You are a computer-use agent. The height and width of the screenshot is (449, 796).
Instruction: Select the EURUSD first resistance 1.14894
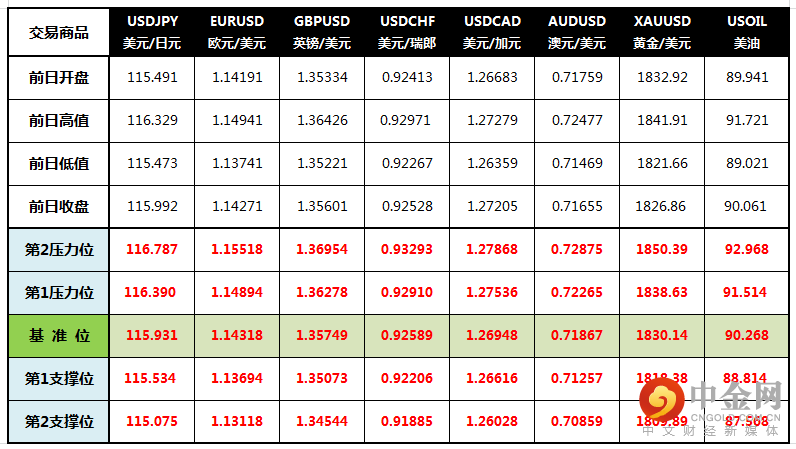[x=238, y=293]
